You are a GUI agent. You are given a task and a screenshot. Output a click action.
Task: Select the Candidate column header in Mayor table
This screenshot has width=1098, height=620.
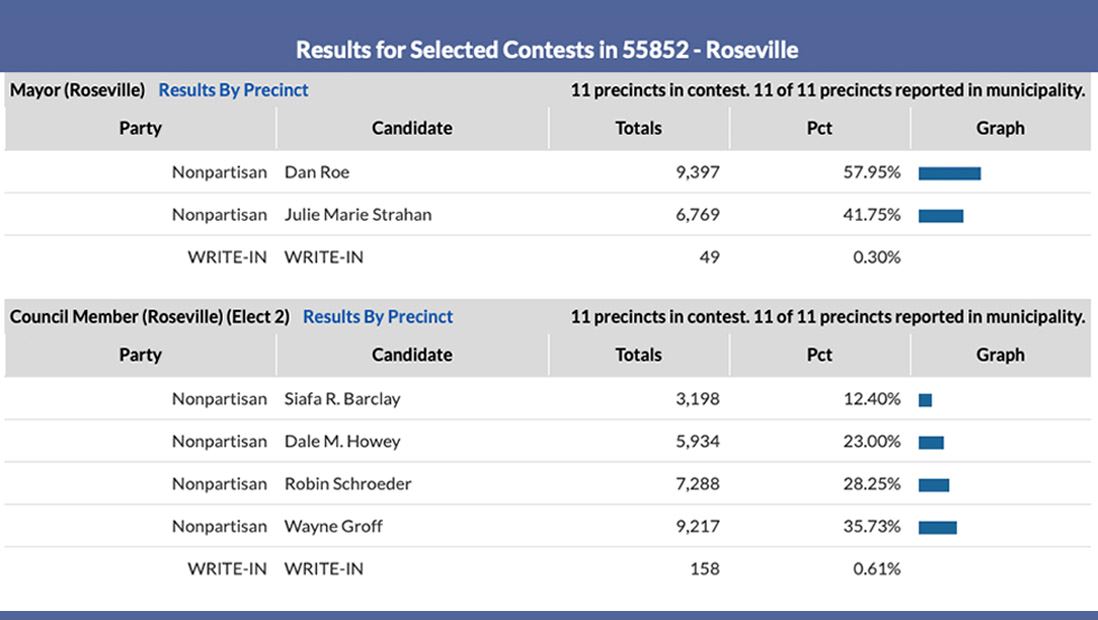click(412, 127)
